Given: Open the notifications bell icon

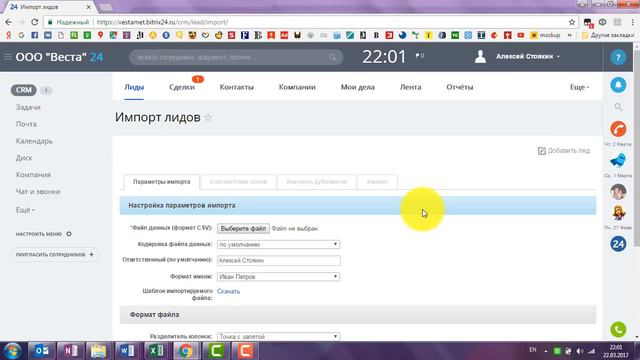Looking at the screenshot, I should [618, 84].
